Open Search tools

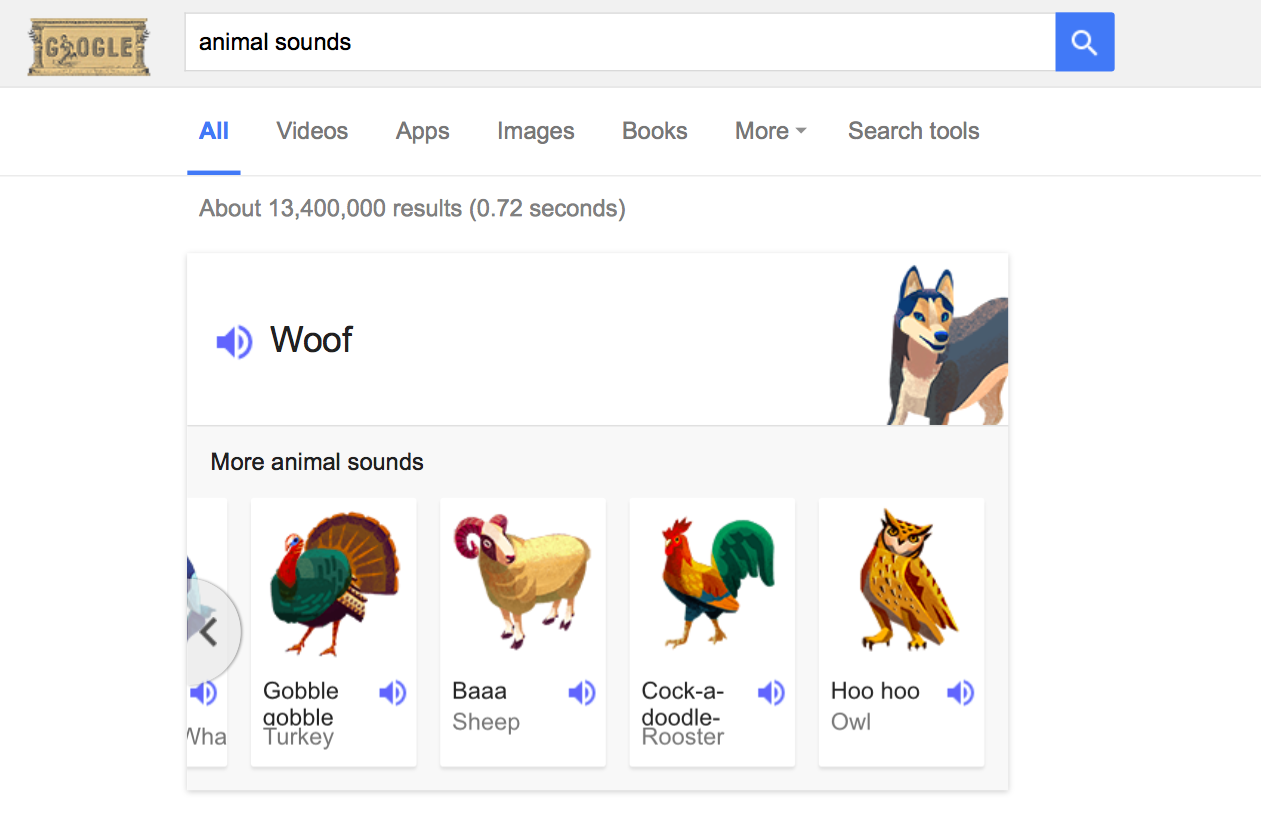[913, 131]
